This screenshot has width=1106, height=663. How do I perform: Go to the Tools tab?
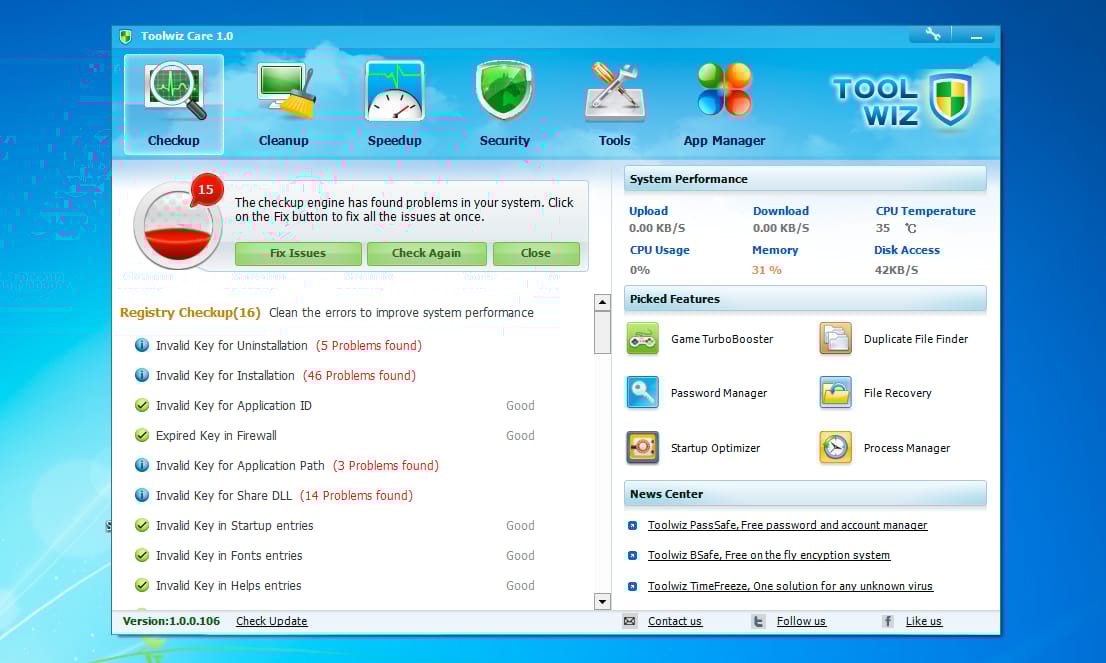614,104
